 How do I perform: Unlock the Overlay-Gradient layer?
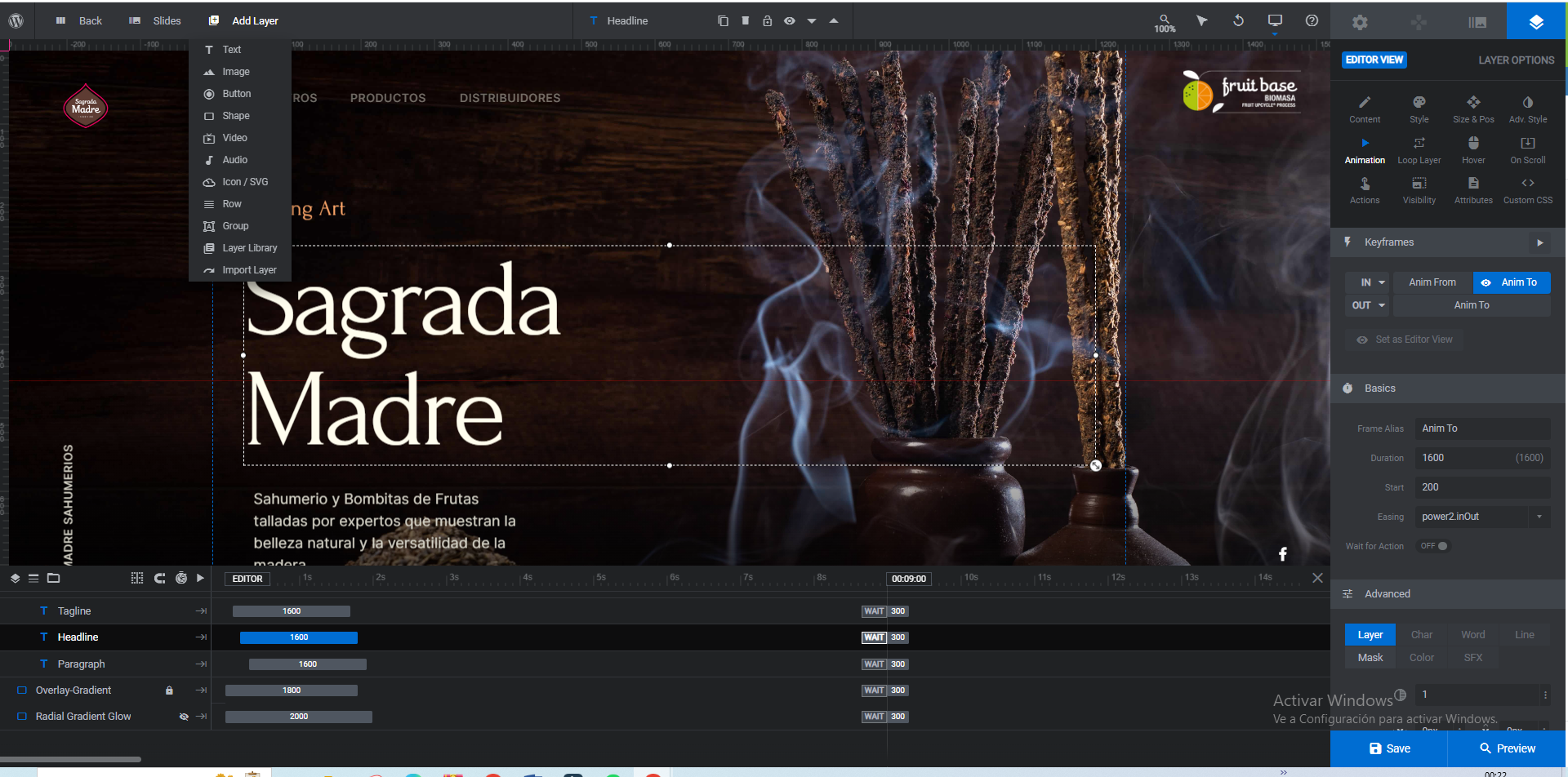click(x=169, y=690)
